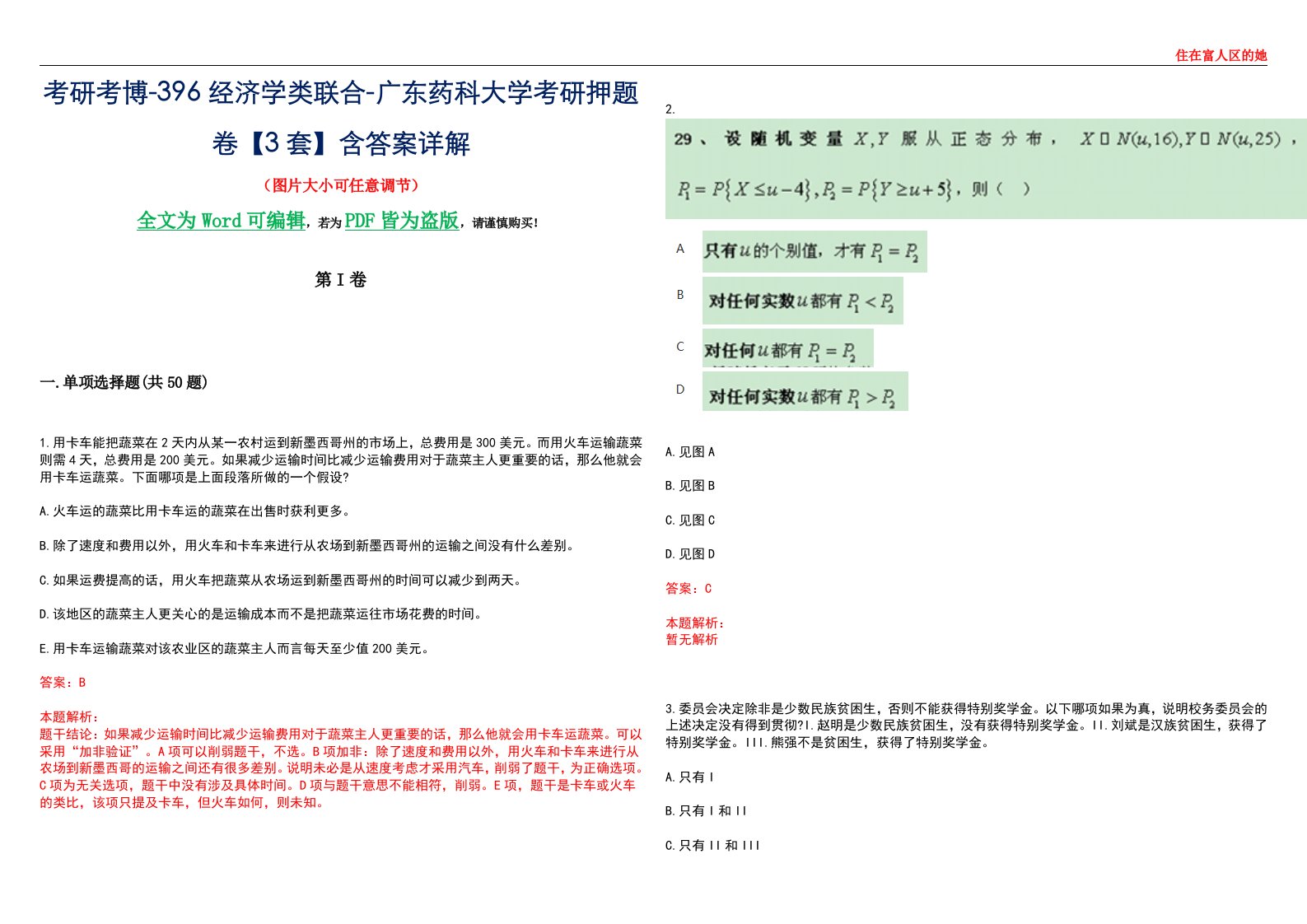The image size is (1307, 924).
Task: Click the red answer '答案：B'
Action: click(x=63, y=683)
